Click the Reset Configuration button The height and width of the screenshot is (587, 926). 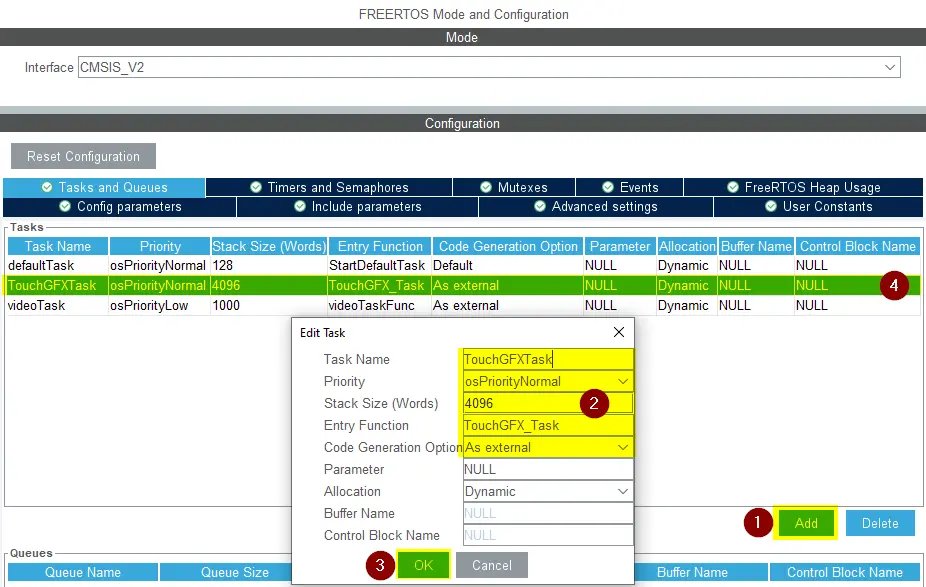(x=83, y=156)
